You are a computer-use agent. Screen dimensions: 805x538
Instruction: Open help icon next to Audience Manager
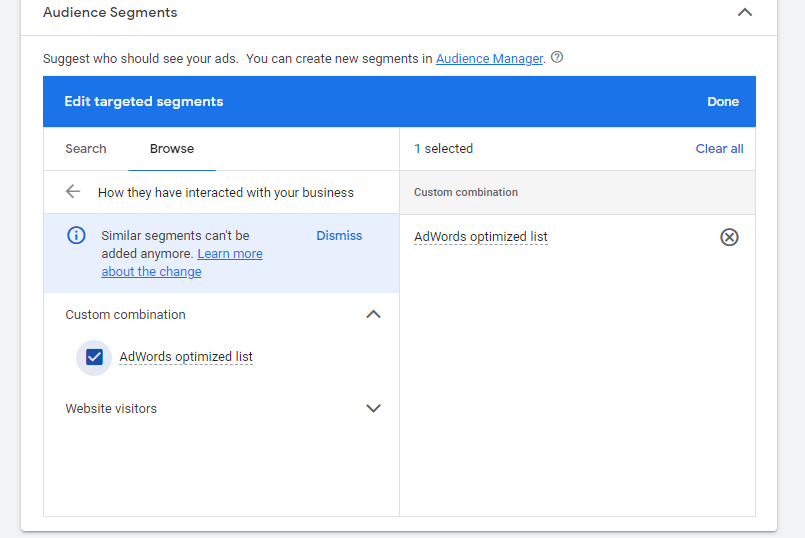coord(557,57)
